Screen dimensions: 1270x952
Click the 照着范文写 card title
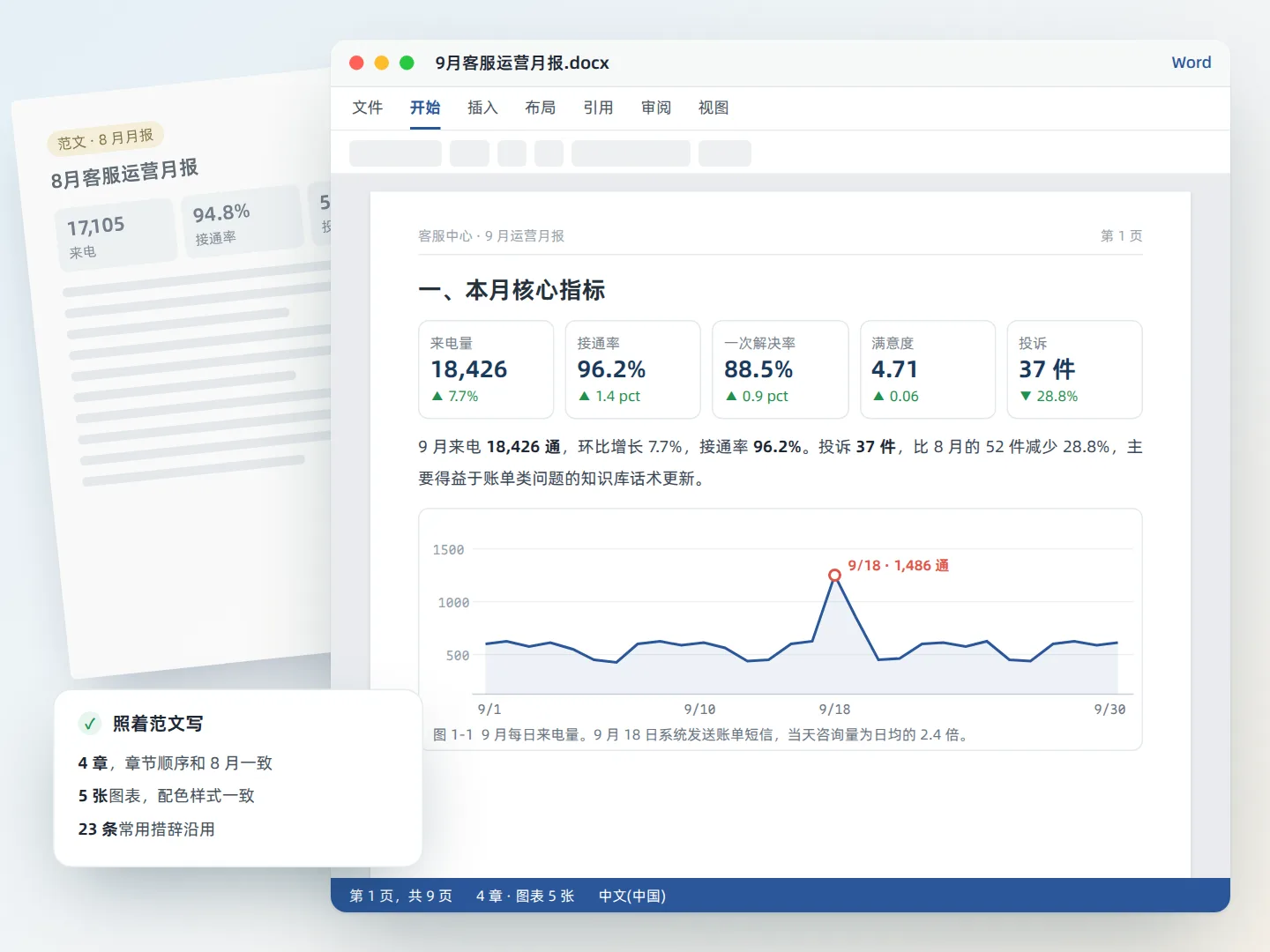tap(158, 724)
